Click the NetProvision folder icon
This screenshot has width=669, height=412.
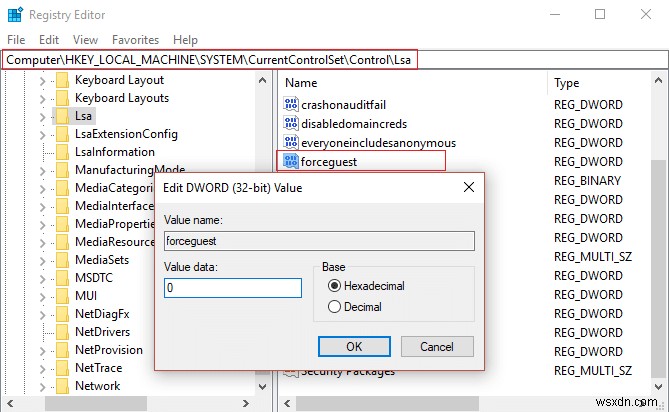(x=62, y=350)
